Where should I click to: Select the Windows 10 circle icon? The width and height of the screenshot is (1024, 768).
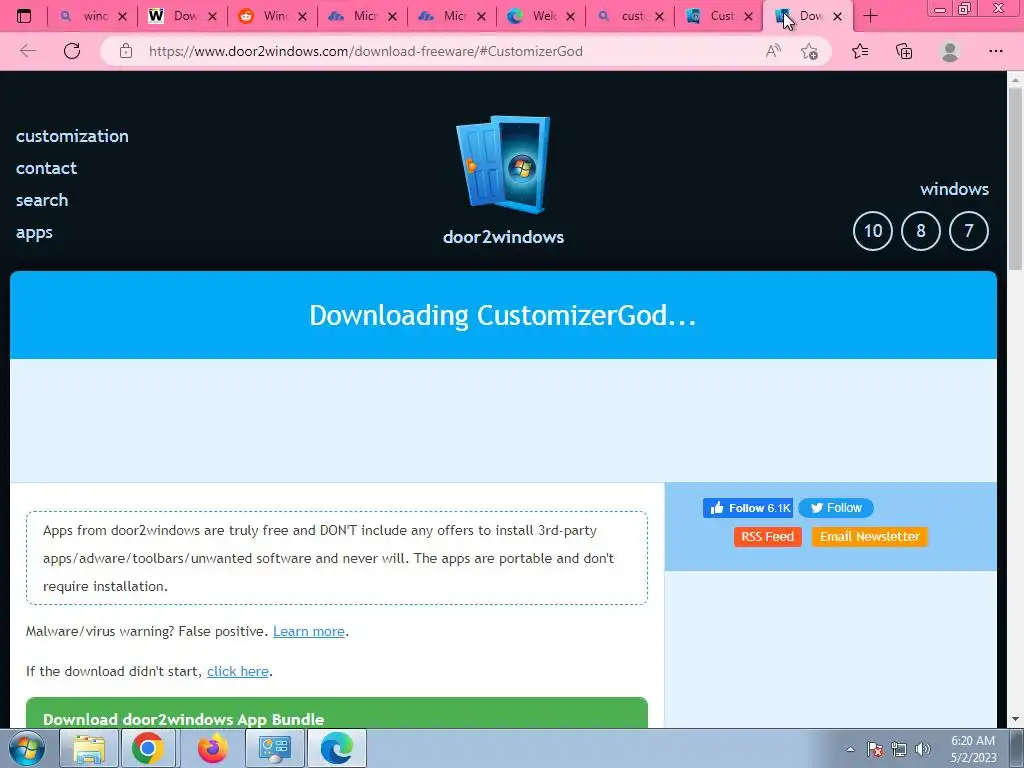tap(872, 231)
